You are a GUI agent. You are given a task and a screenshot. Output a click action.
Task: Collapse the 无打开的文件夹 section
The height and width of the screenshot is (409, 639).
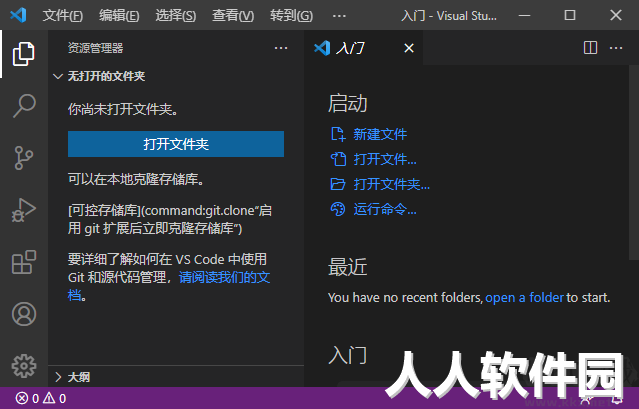pyautogui.click(x=58, y=76)
